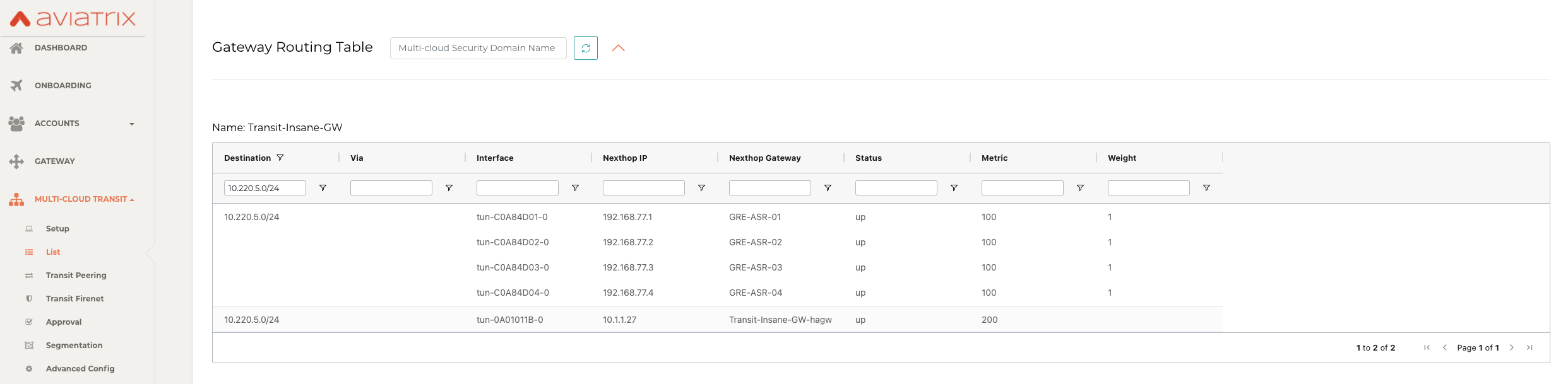Collapse the Gateway Routing Table panel
This screenshot has height=384, width=1568.
tap(619, 48)
